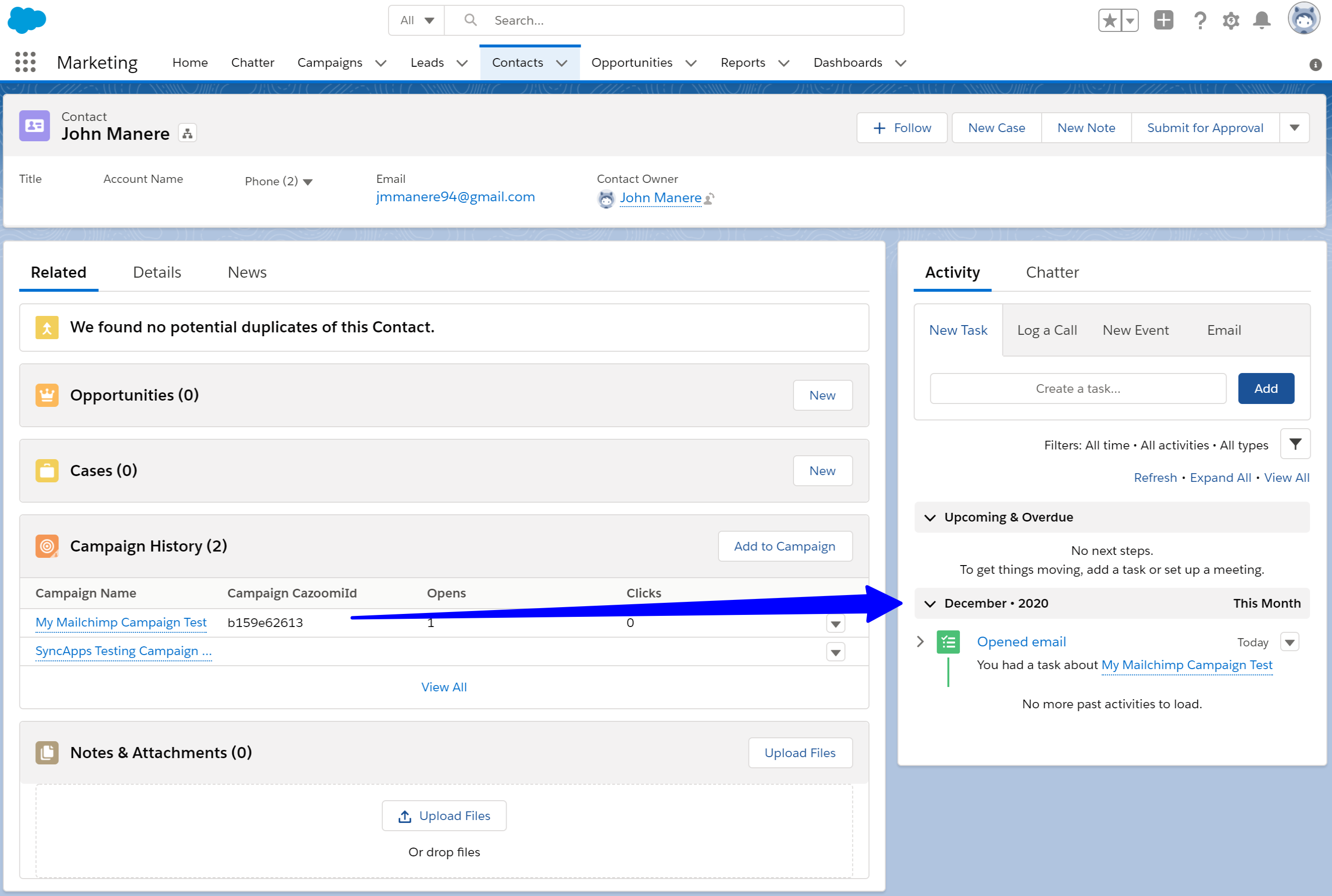The height and width of the screenshot is (896, 1332).
Task: Open more actions dropdown beside Submit for Approval
Action: (x=1294, y=127)
